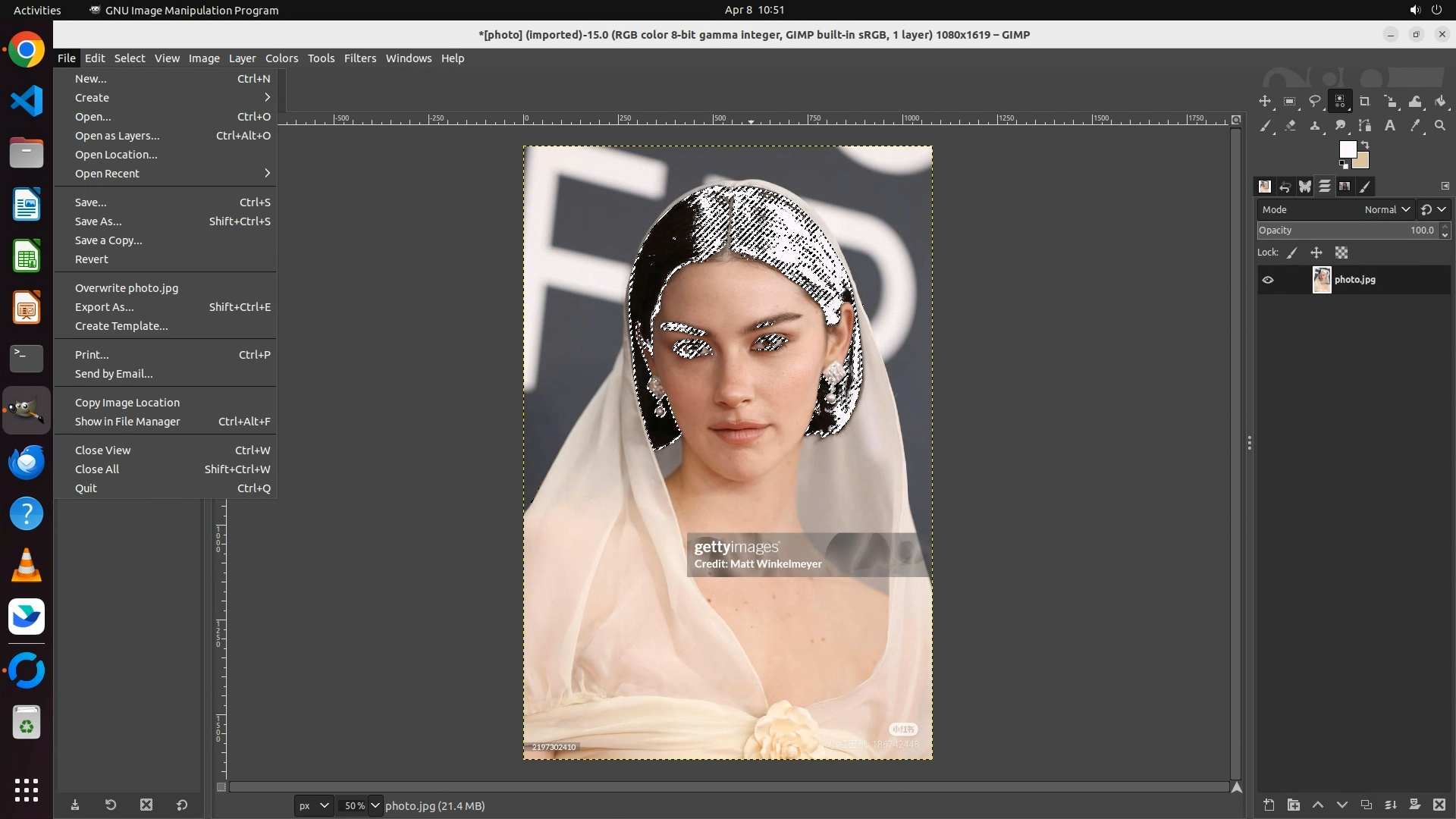The width and height of the screenshot is (1456, 819).
Task: Select the Bucket Fill tool
Action: [x=1441, y=102]
